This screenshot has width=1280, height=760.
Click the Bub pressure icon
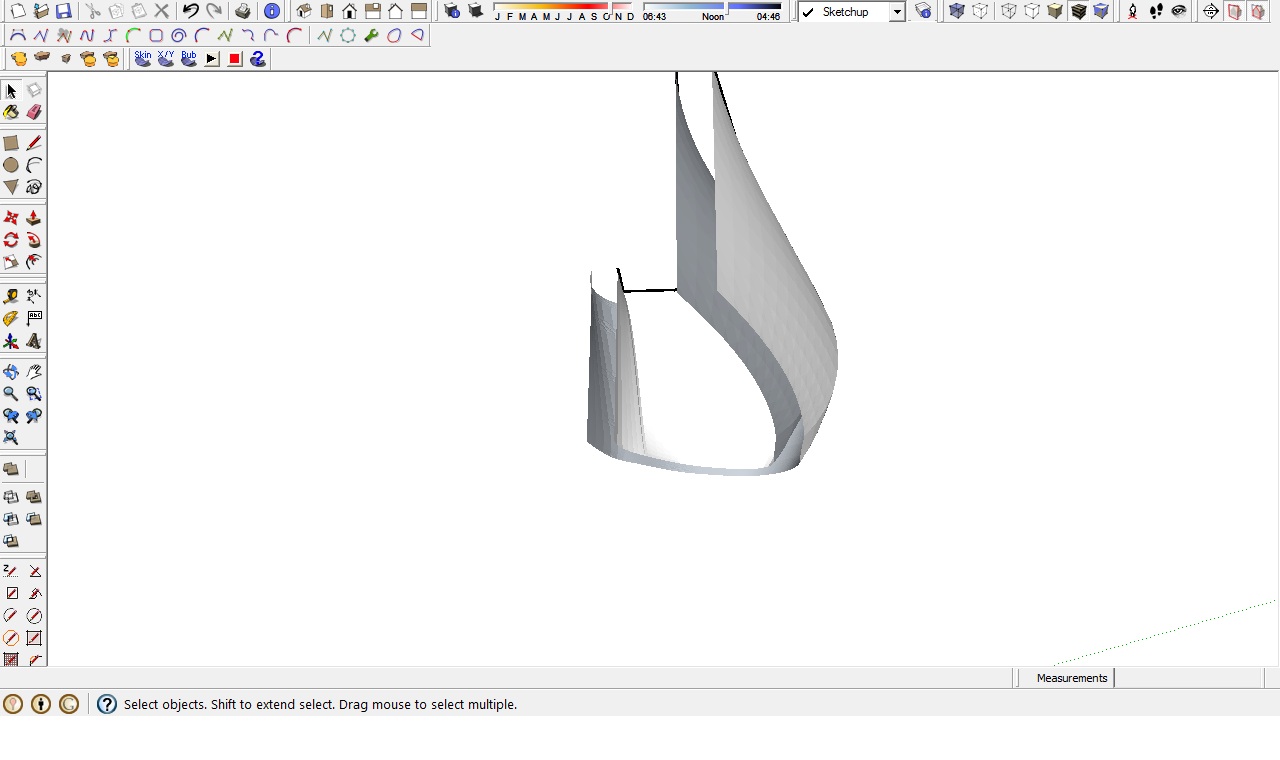click(x=189, y=59)
